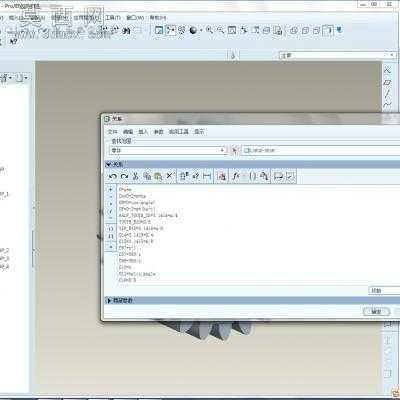Toggle spin center display icon

(x=171, y=30)
